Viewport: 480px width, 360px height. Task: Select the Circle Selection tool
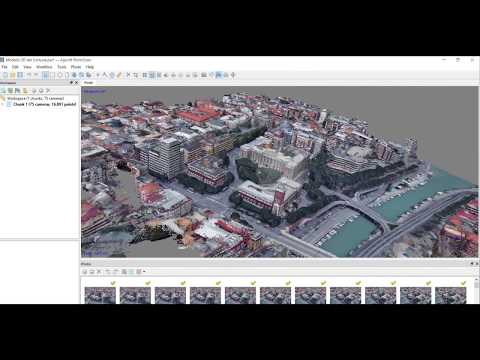pos(60,75)
